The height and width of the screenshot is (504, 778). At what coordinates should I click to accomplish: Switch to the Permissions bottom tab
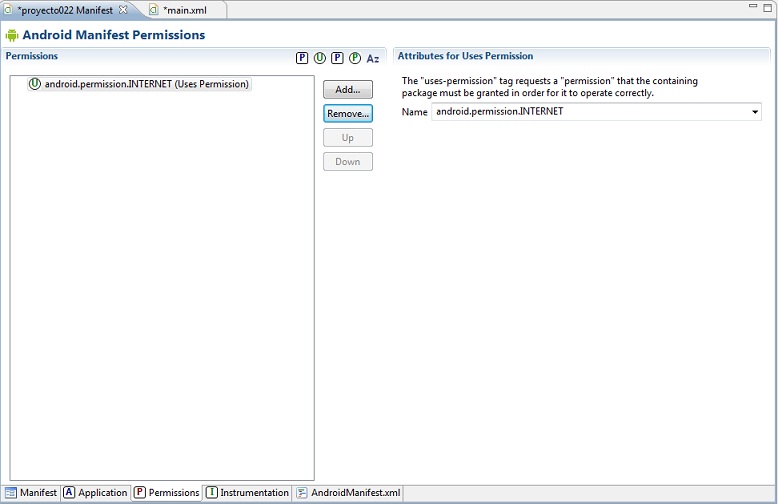tap(167, 493)
